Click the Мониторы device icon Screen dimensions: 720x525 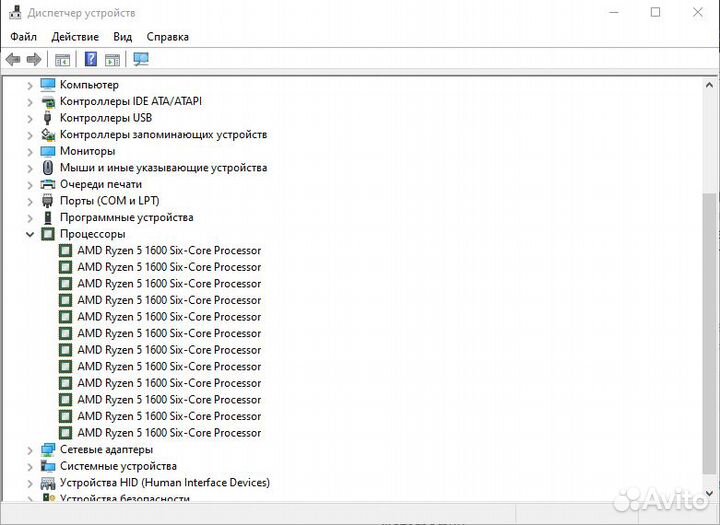48,151
